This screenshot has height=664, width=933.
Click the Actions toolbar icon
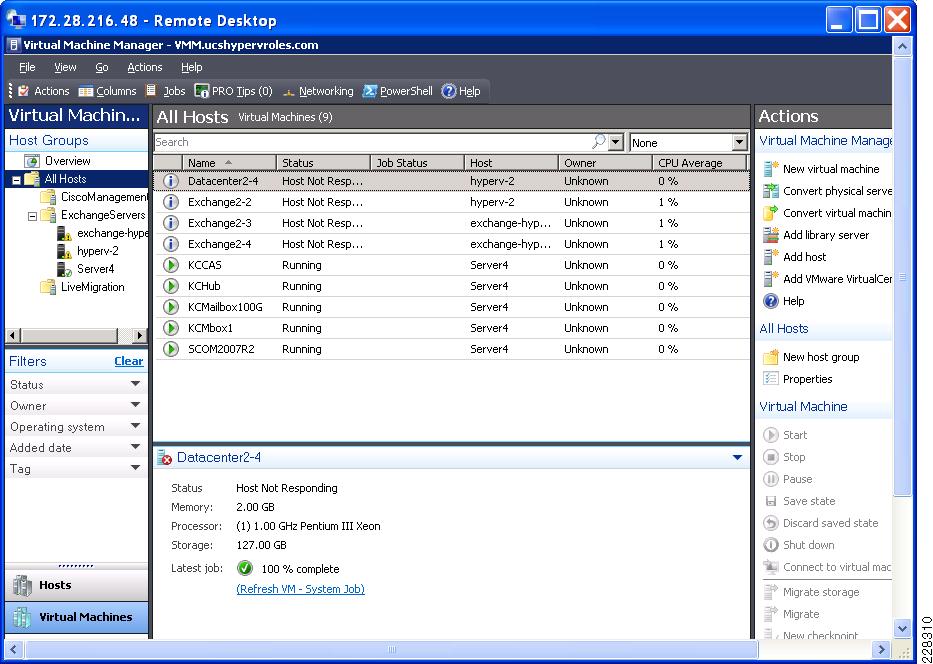23,91
